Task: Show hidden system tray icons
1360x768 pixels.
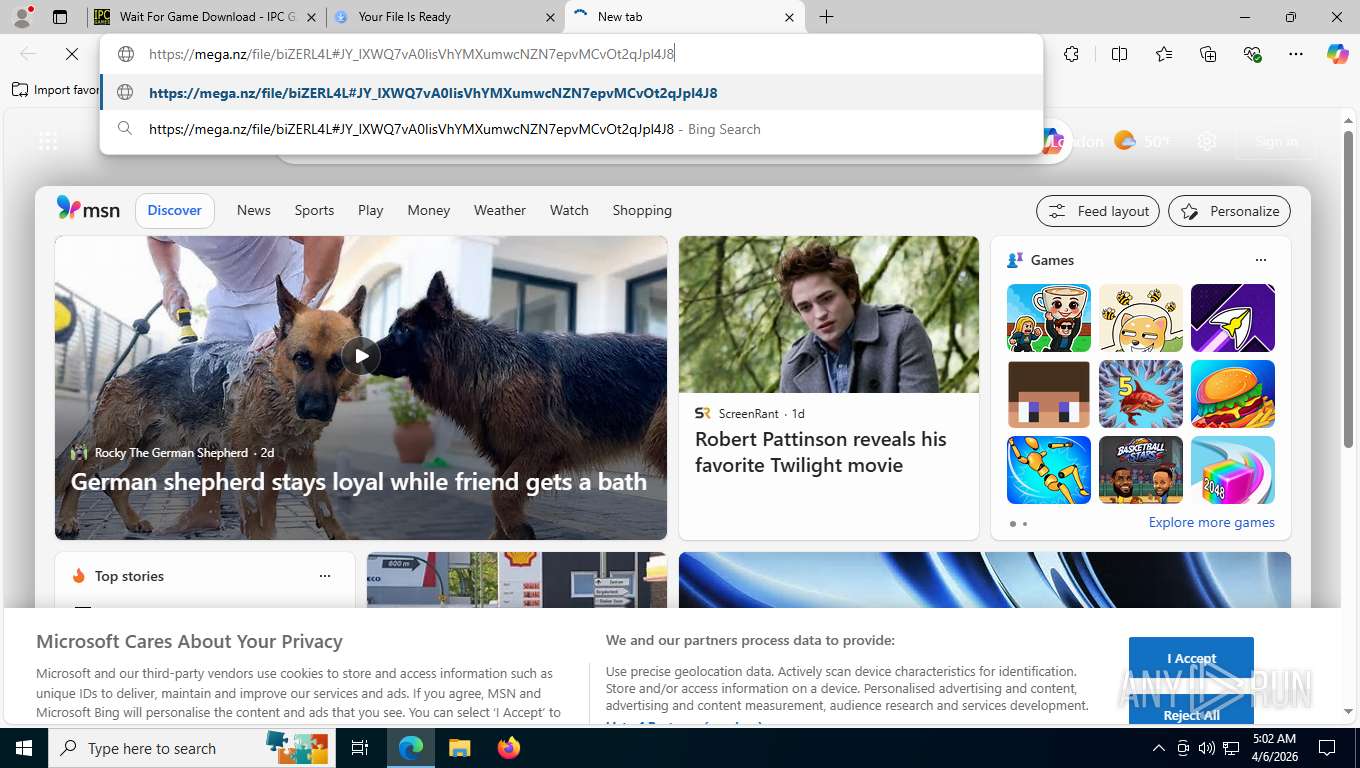Action: pyautogui.click(x=1159, y=748)
